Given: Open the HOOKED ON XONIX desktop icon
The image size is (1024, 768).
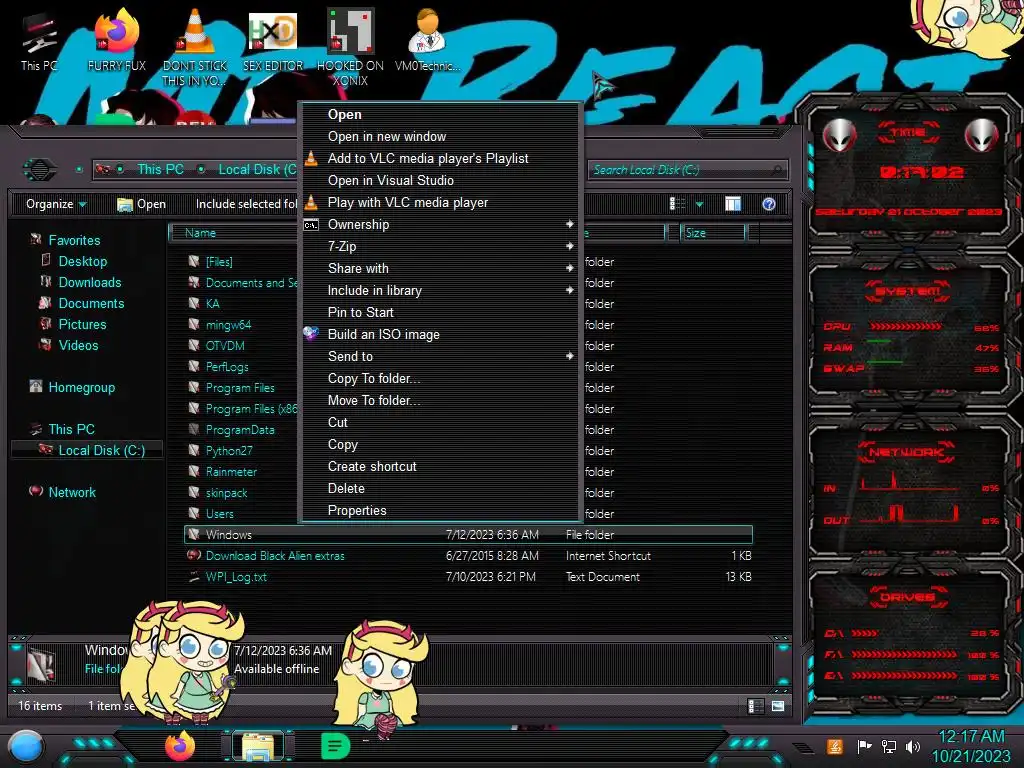Looking at the screenshot, I should tap(350, 47).
